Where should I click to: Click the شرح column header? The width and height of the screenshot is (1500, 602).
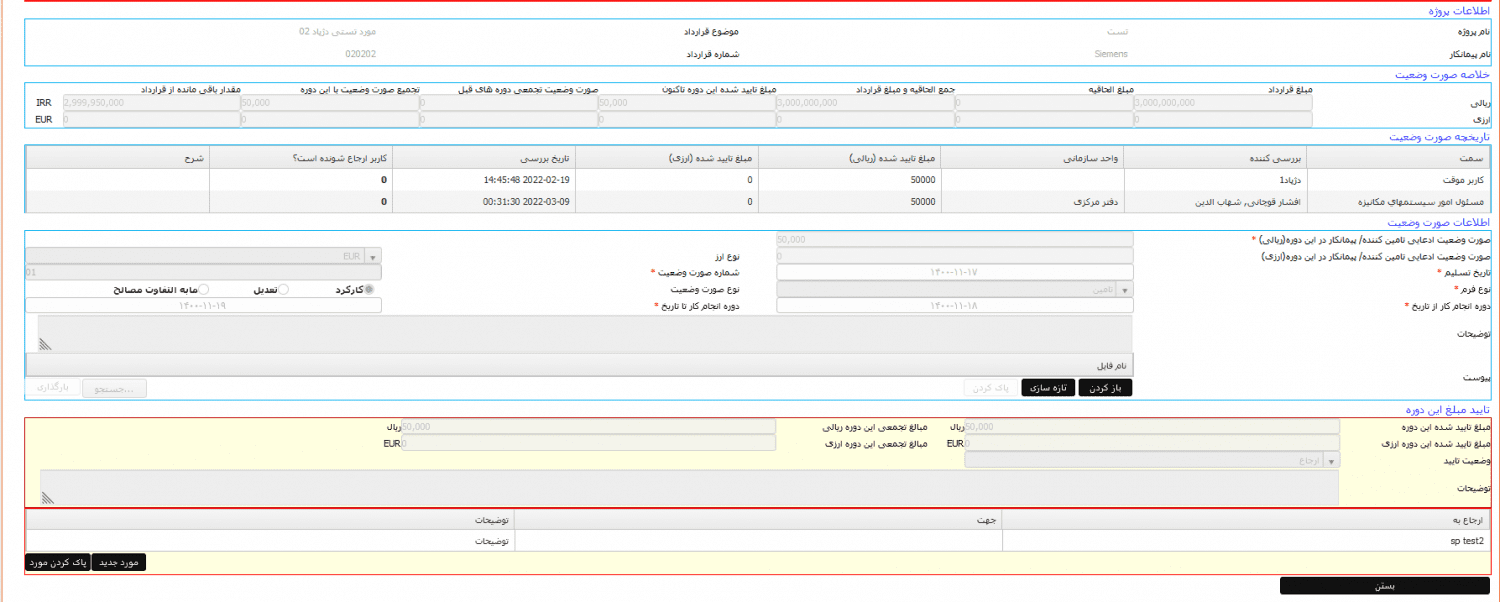(x=118, y=158)
